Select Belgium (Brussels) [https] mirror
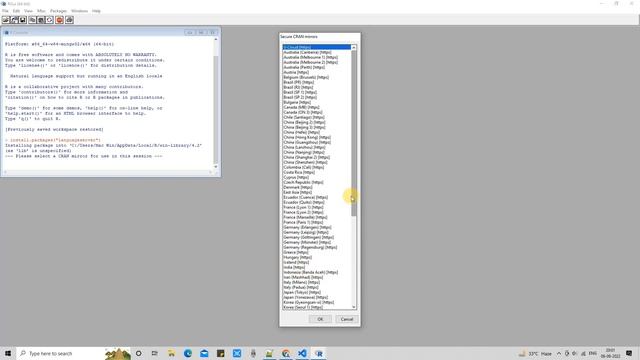The height and width of the screenshot is (360, 640). pos(317,77)
